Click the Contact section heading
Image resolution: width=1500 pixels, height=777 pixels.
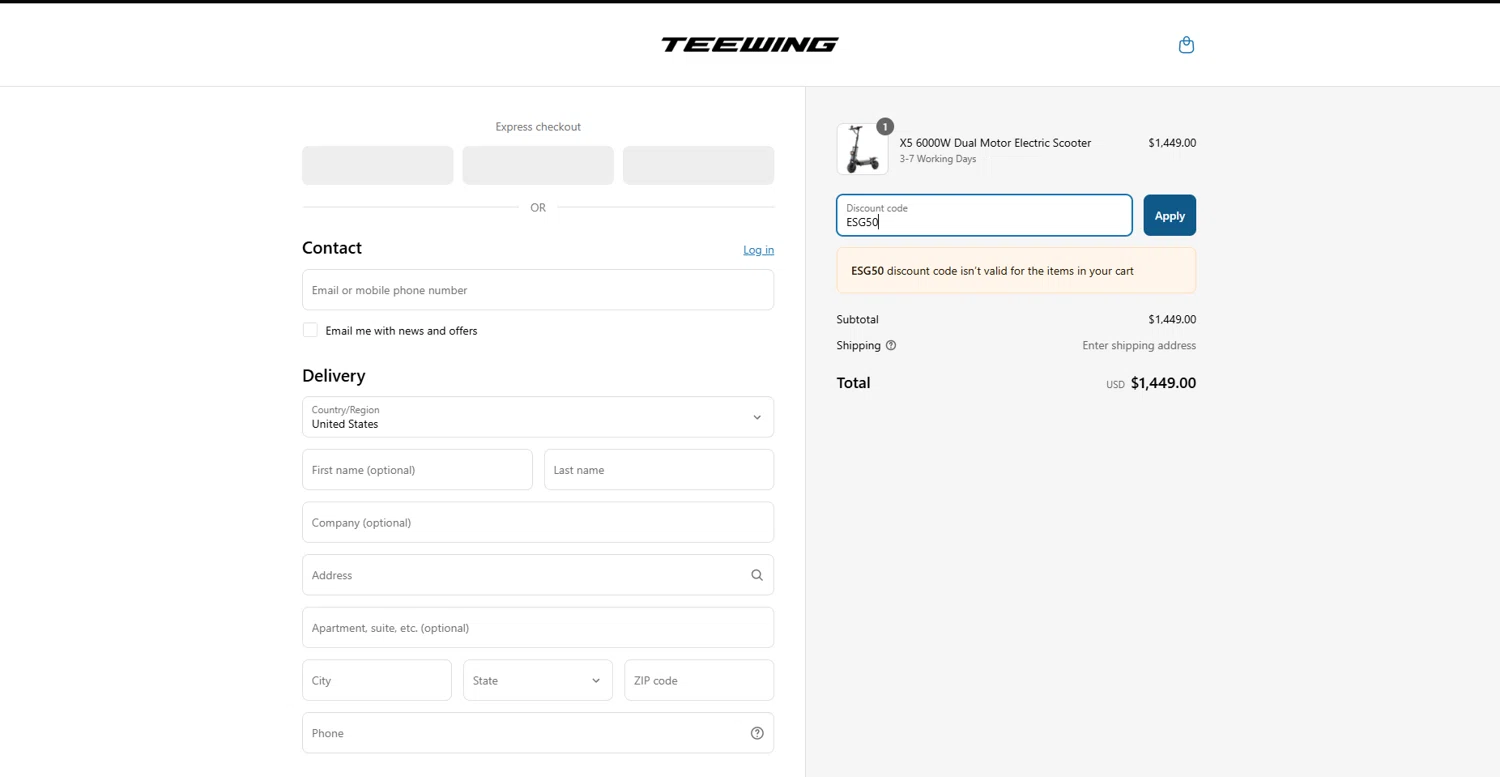(x=332, y=248)
